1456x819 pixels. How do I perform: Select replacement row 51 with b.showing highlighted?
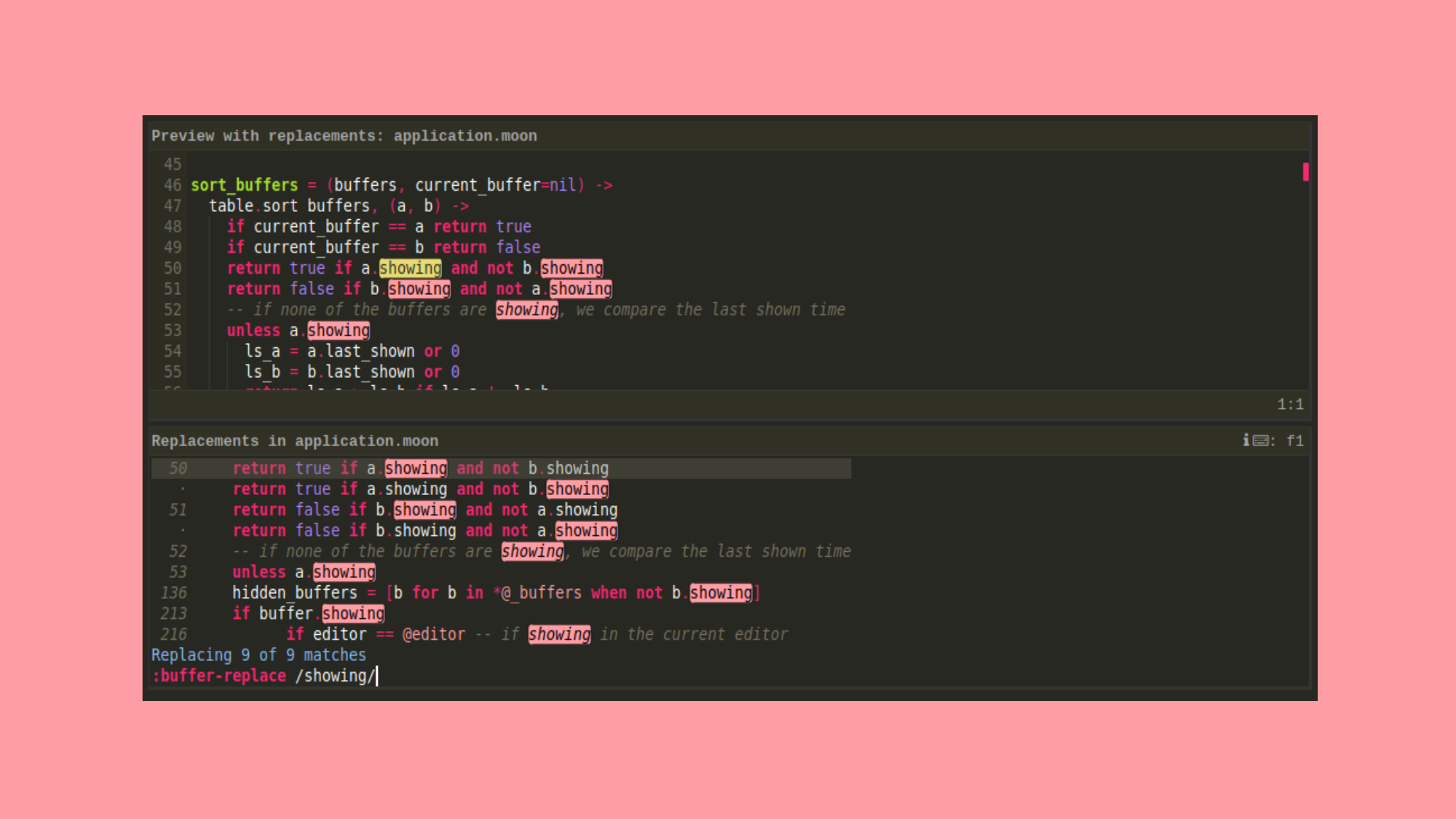click(501, 510)
